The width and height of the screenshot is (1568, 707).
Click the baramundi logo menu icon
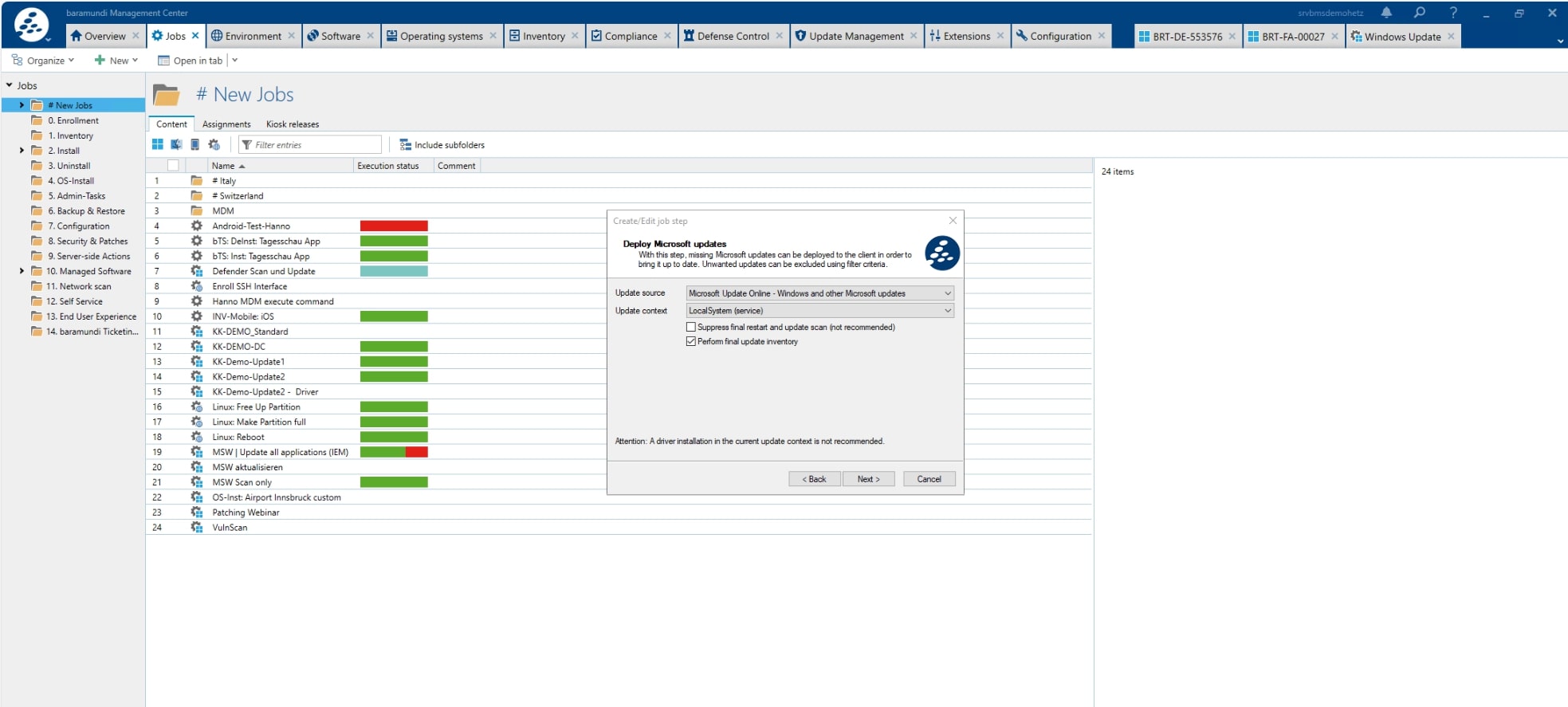31,25
